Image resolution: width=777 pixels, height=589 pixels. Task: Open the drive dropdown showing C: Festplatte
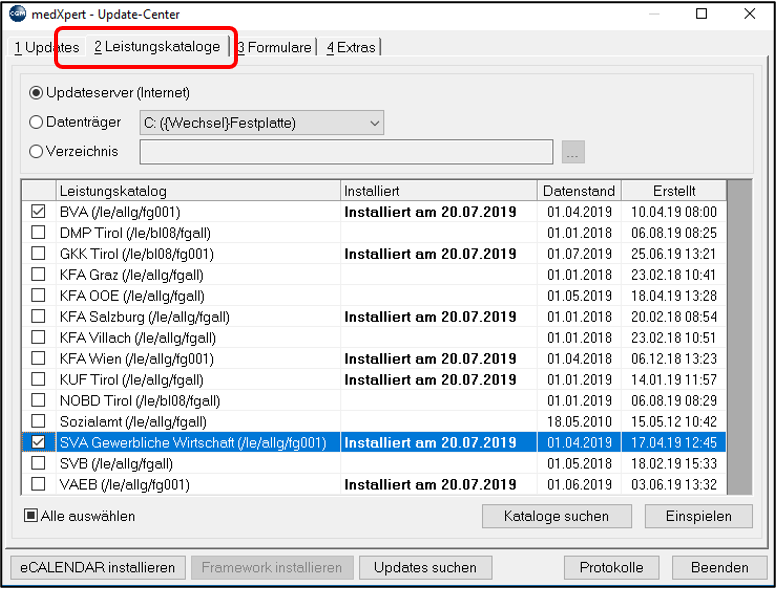pyautogui.click(x=262, y=123)
